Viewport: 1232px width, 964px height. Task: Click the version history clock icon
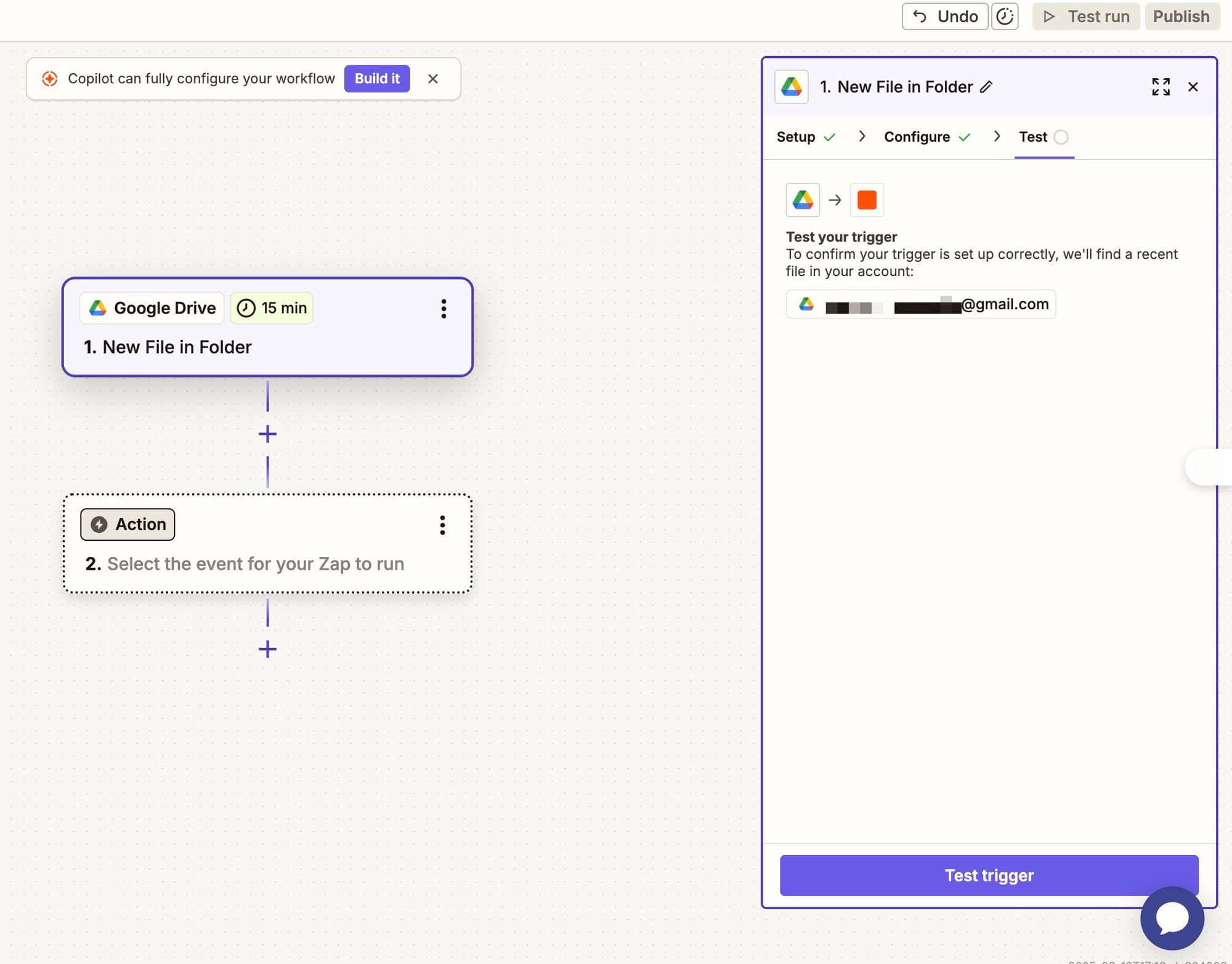coord(1004,17)
